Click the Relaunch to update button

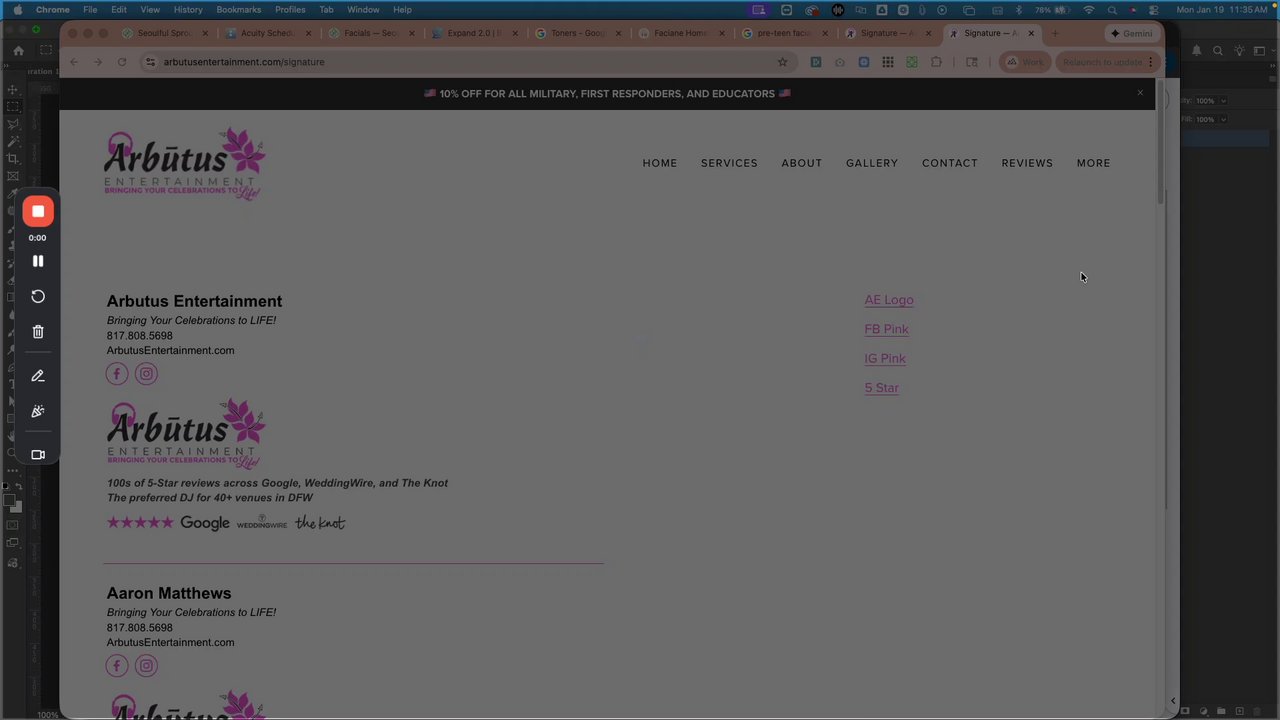point(1107,62)
